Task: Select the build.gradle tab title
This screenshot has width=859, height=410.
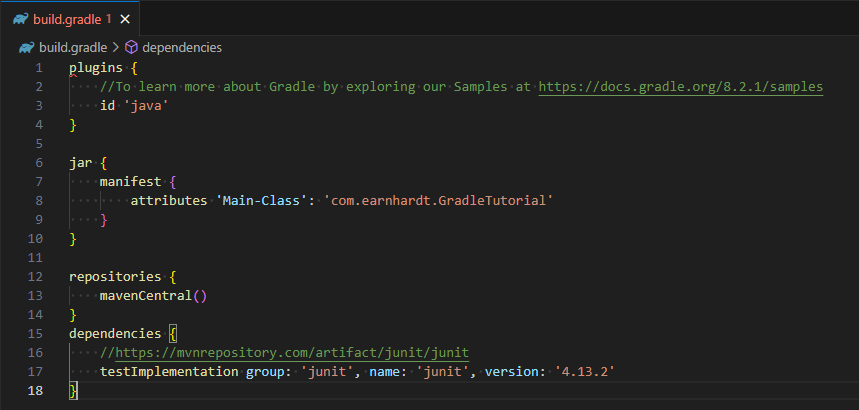Action: (x=67, y=19)
